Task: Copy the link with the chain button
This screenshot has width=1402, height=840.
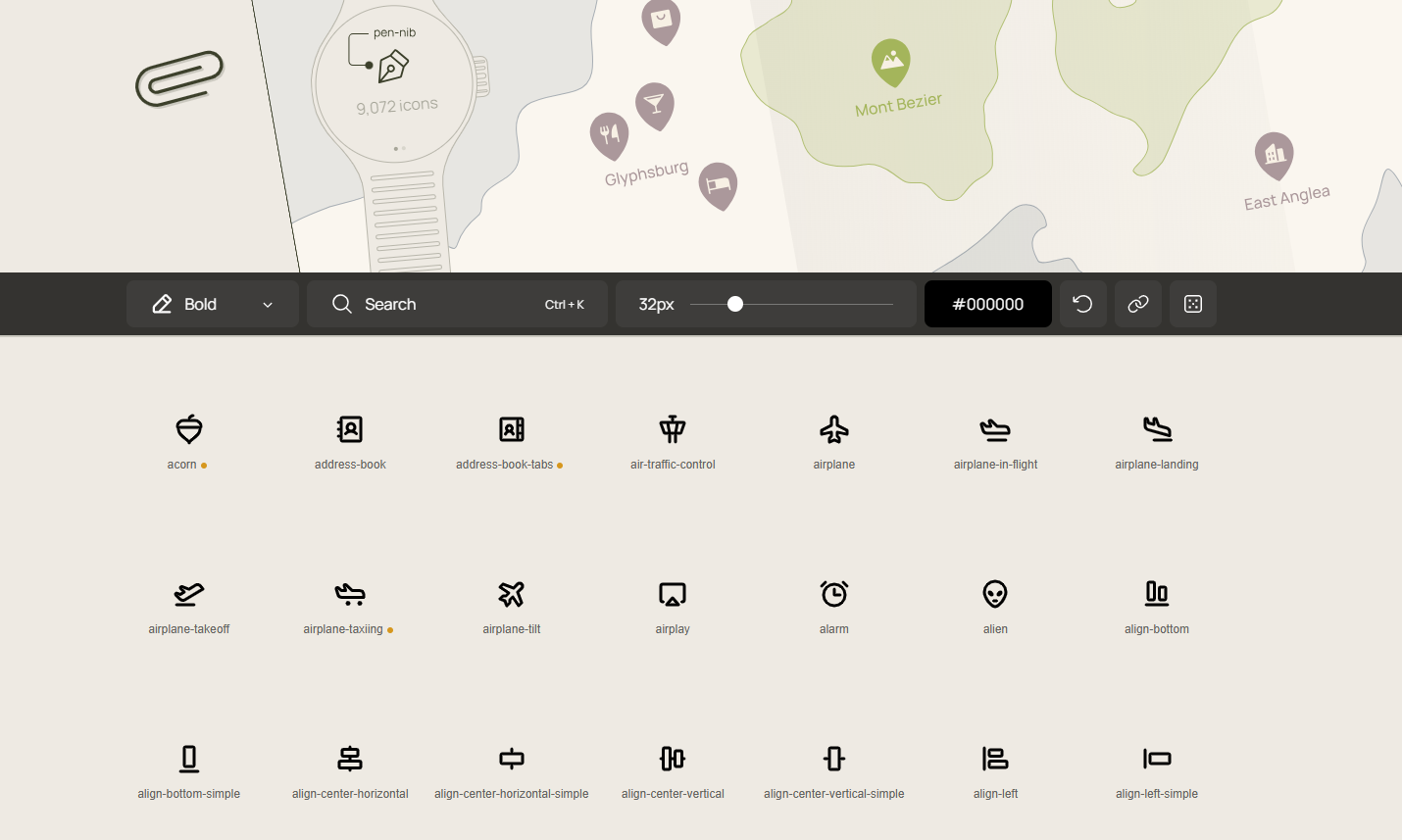Action: point(1138,304)
